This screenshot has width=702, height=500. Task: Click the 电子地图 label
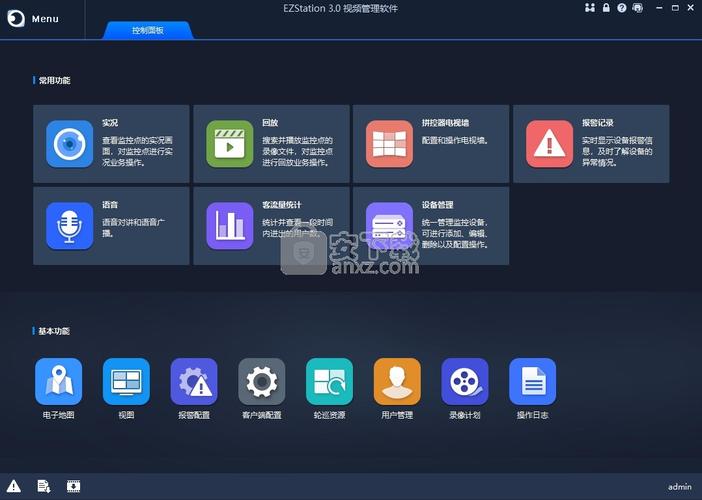(59, 415)
